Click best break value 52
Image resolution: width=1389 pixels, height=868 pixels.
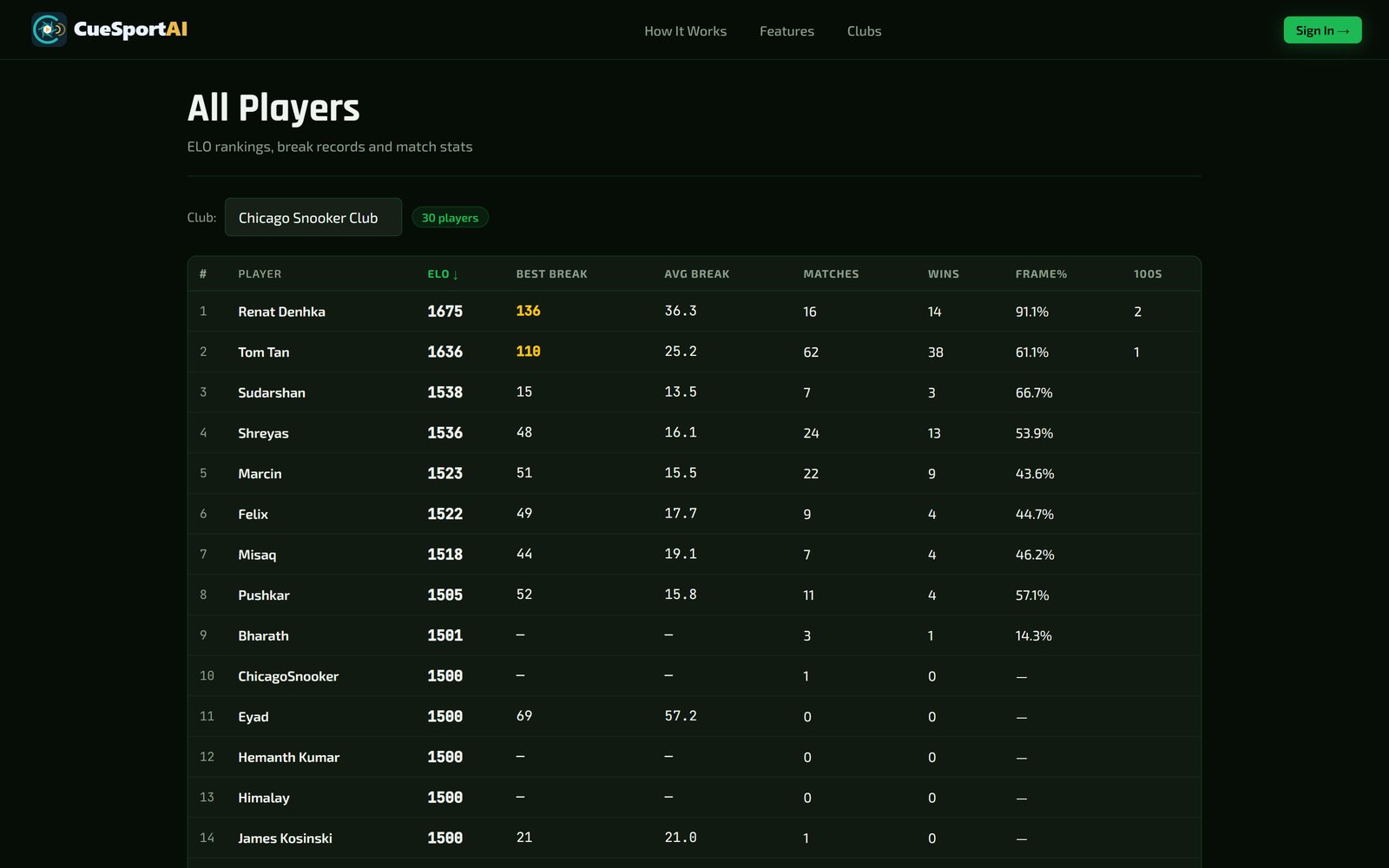(523, 595)
